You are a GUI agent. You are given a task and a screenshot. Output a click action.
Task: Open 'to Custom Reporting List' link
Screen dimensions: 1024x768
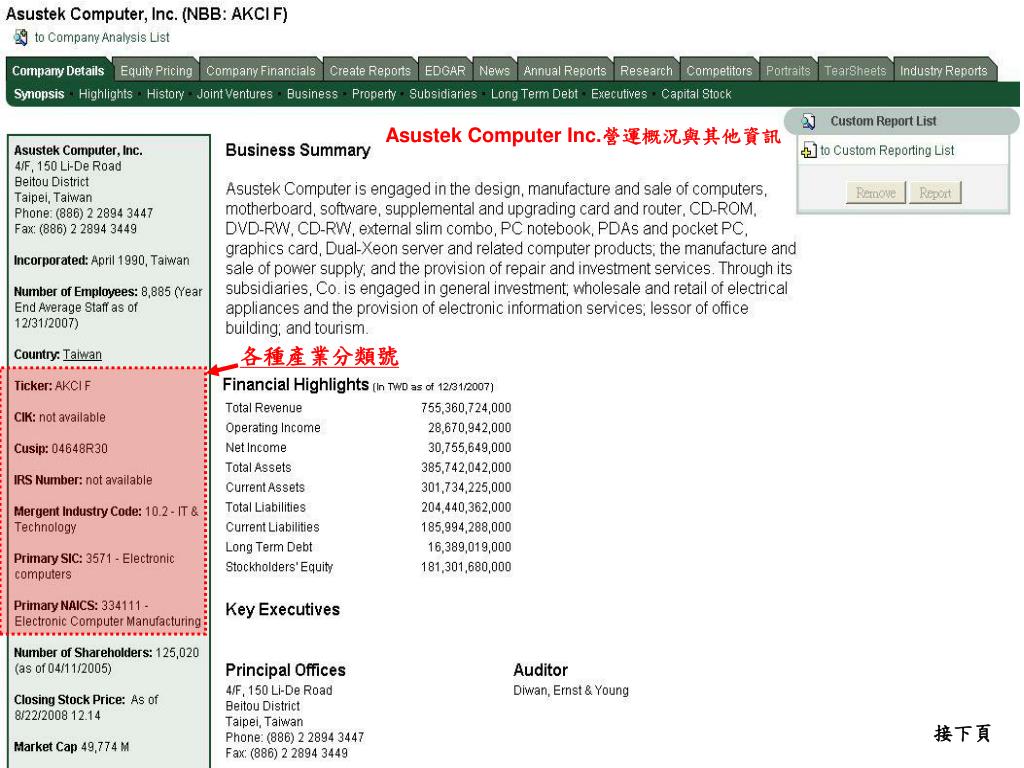tap(887, 150)
